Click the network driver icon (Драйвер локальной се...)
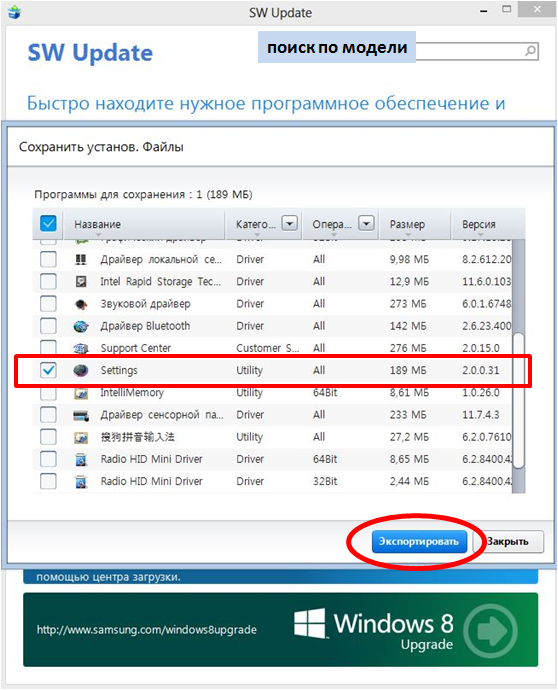 [x=81, y=260]
